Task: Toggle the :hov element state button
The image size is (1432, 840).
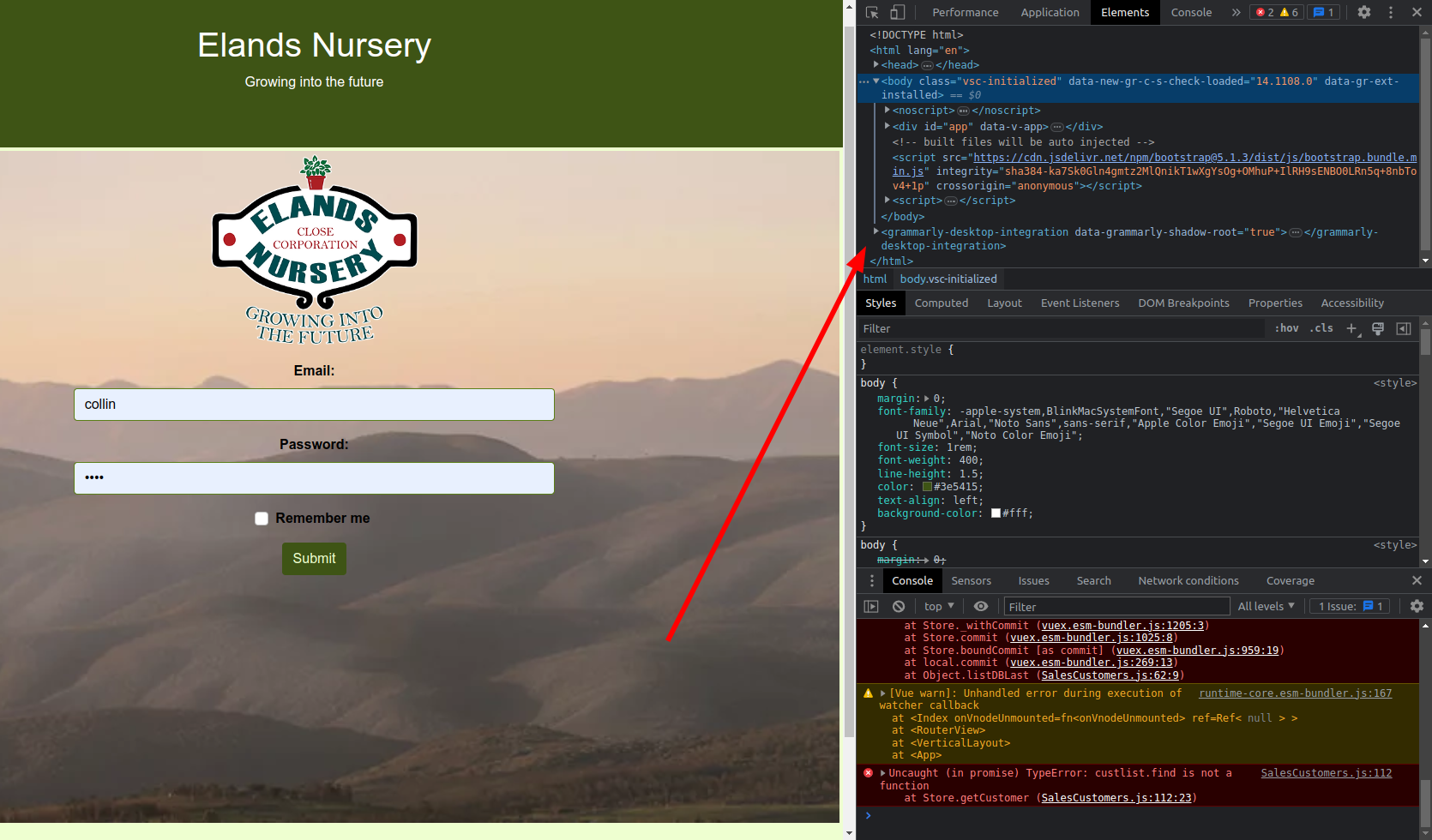Action: point(1286,328)
